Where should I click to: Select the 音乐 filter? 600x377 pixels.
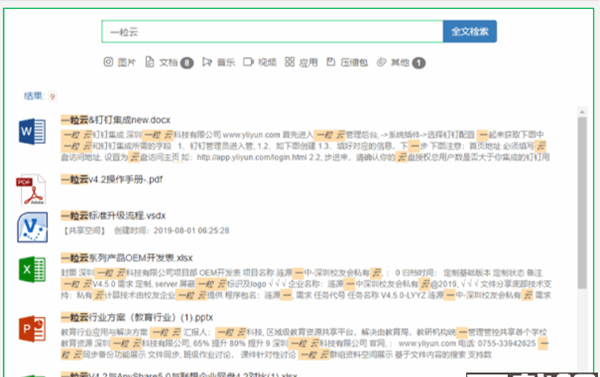(218, 62)
